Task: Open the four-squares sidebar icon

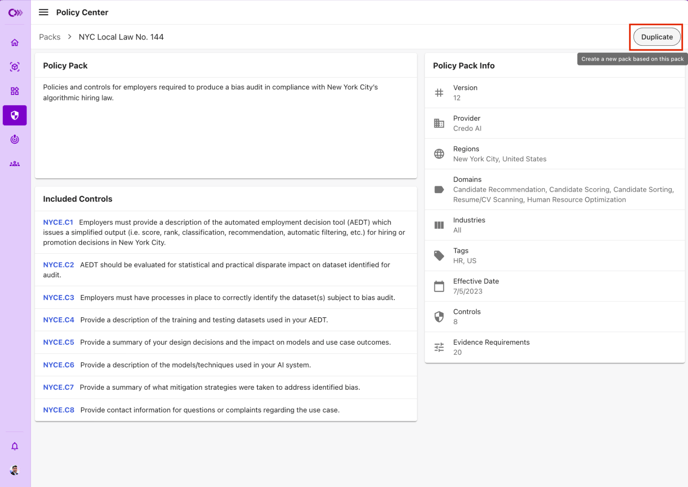Action: [15, 91]
